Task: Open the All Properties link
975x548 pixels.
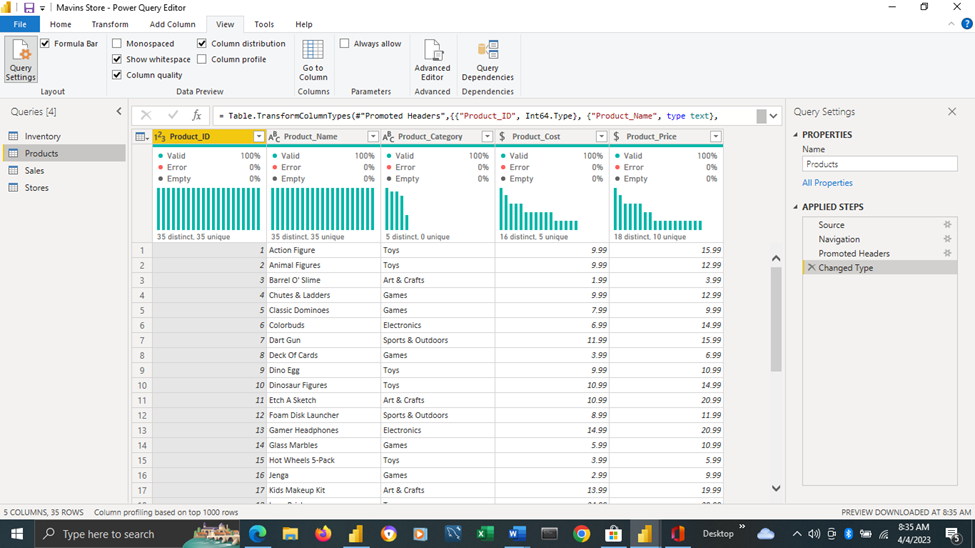Action: coord(827,183)
